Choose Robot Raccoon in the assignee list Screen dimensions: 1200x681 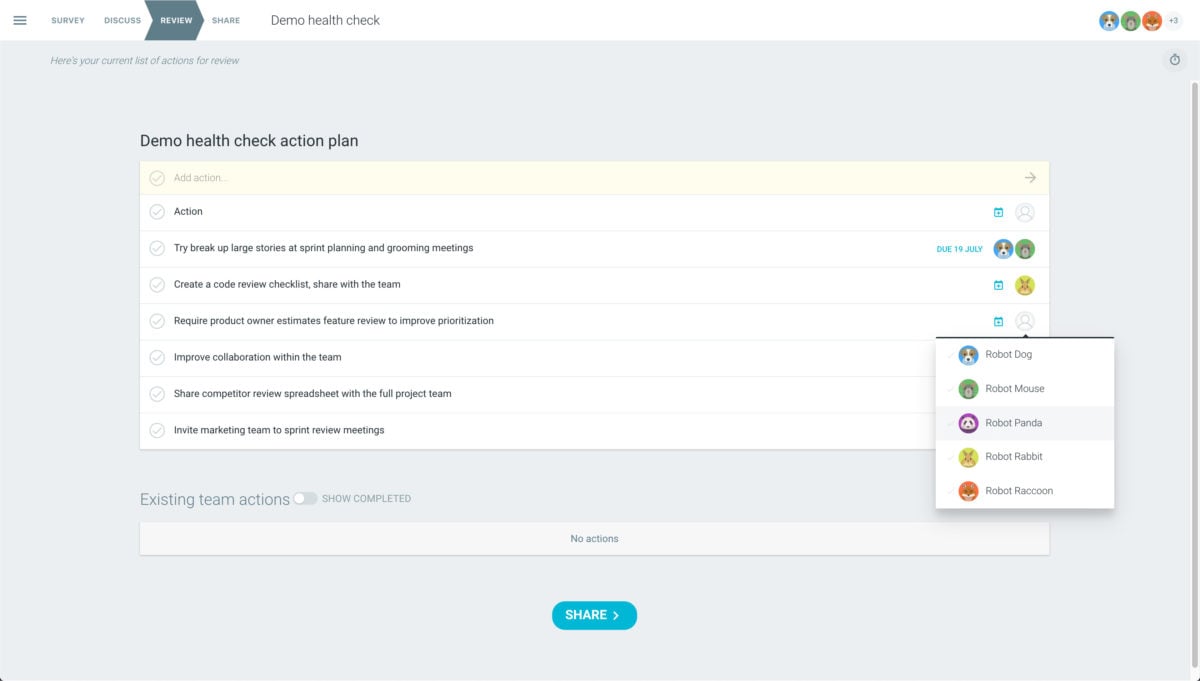click(x=1018, y=491)
